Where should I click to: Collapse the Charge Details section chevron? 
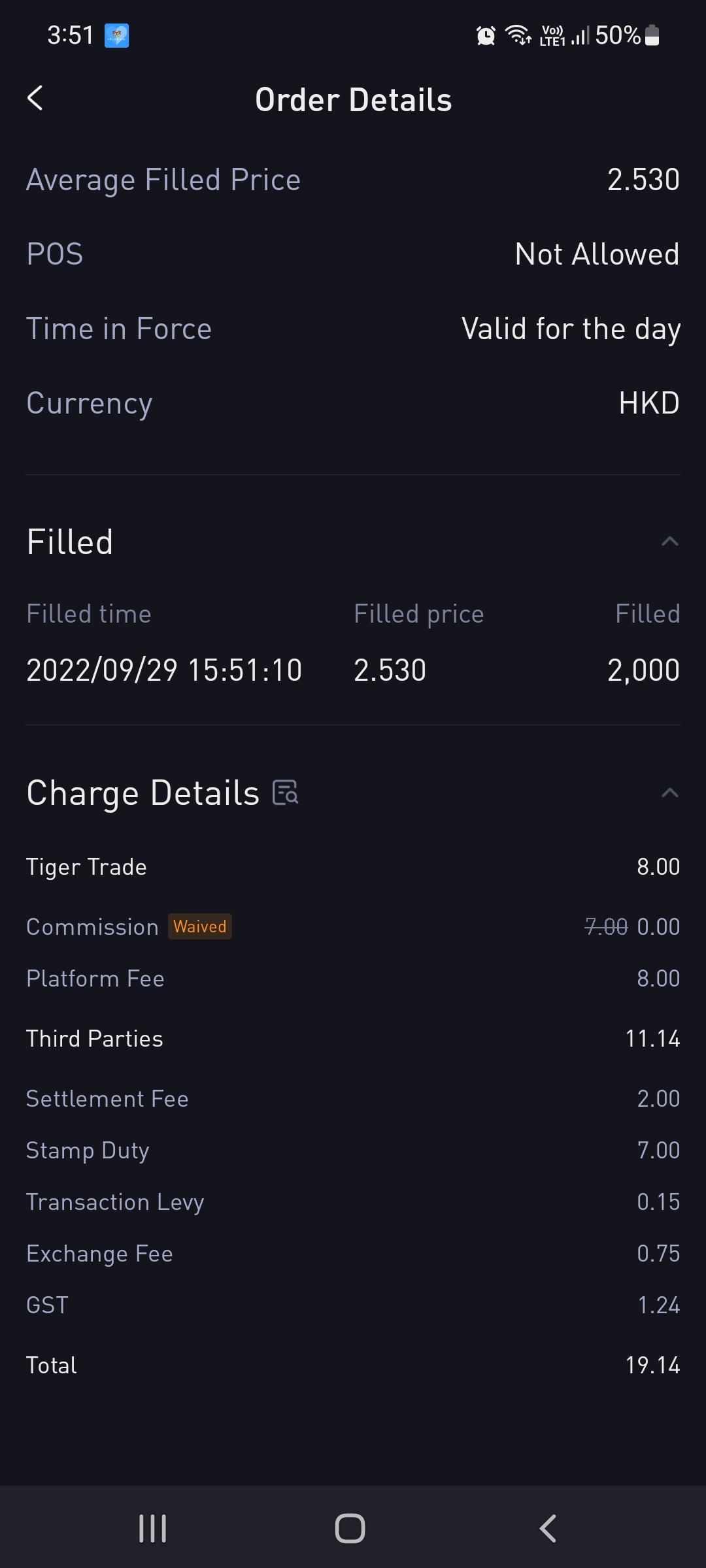point(669,793)
